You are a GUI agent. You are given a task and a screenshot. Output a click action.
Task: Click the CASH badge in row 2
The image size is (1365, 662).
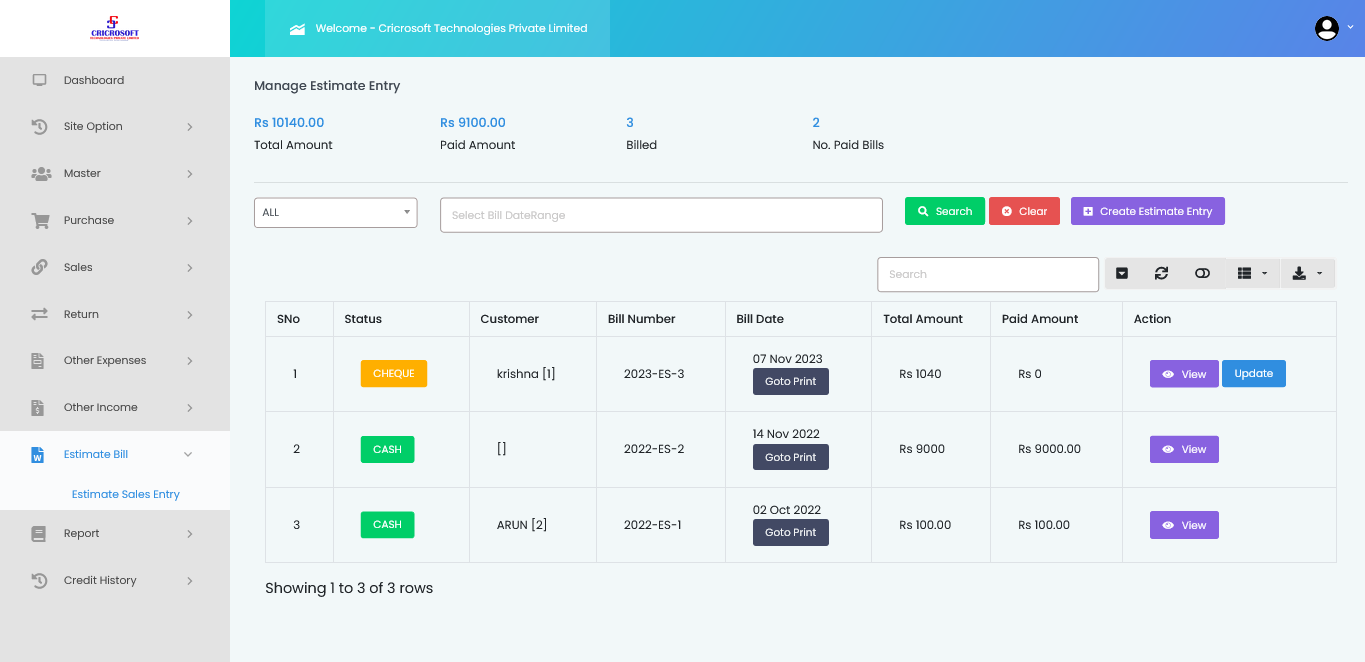pos(387,449)
